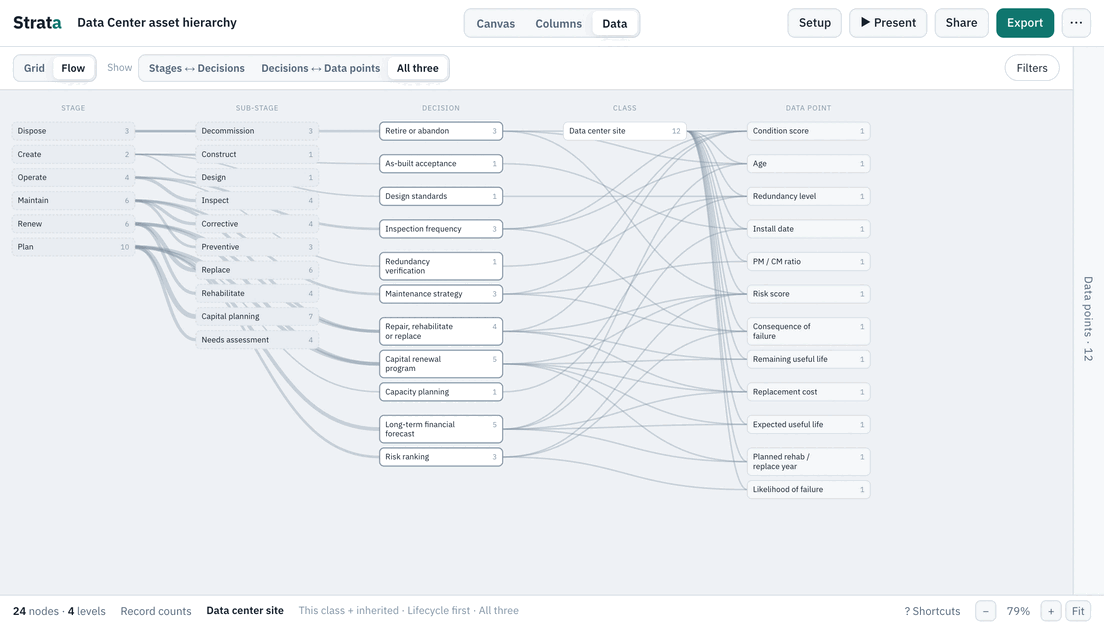Screen dimensions: 1104x626
Task: Click the Design standards decision
Action: (x=441, y=196)
